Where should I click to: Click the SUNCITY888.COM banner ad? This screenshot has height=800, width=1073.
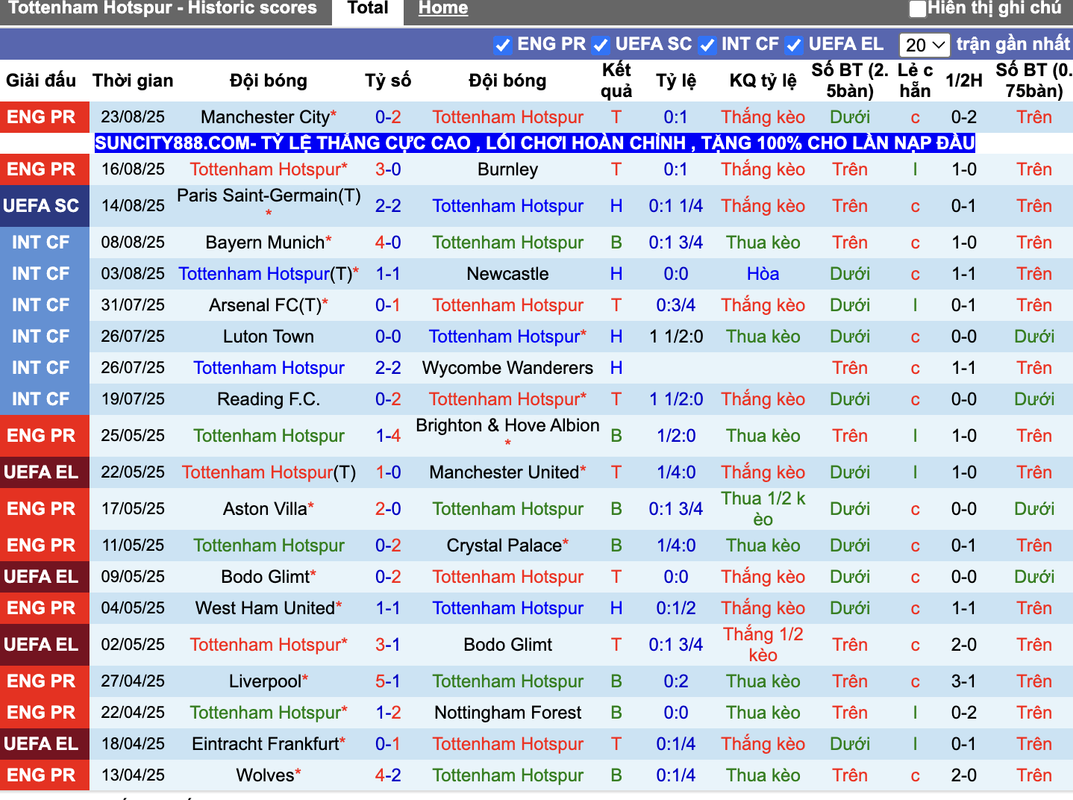pos(534,143)
